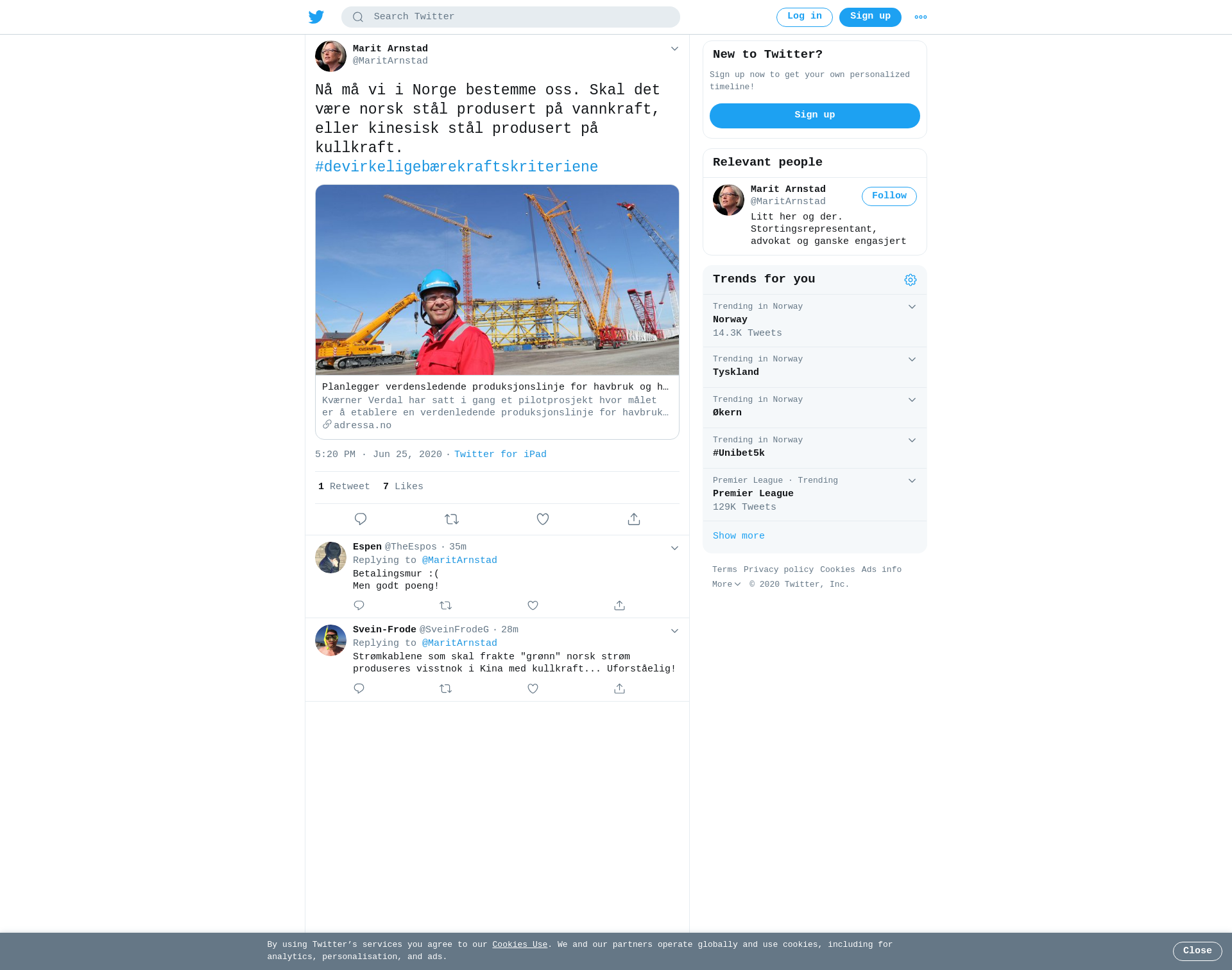Open chevron menu for Tyskland trend

912,359
